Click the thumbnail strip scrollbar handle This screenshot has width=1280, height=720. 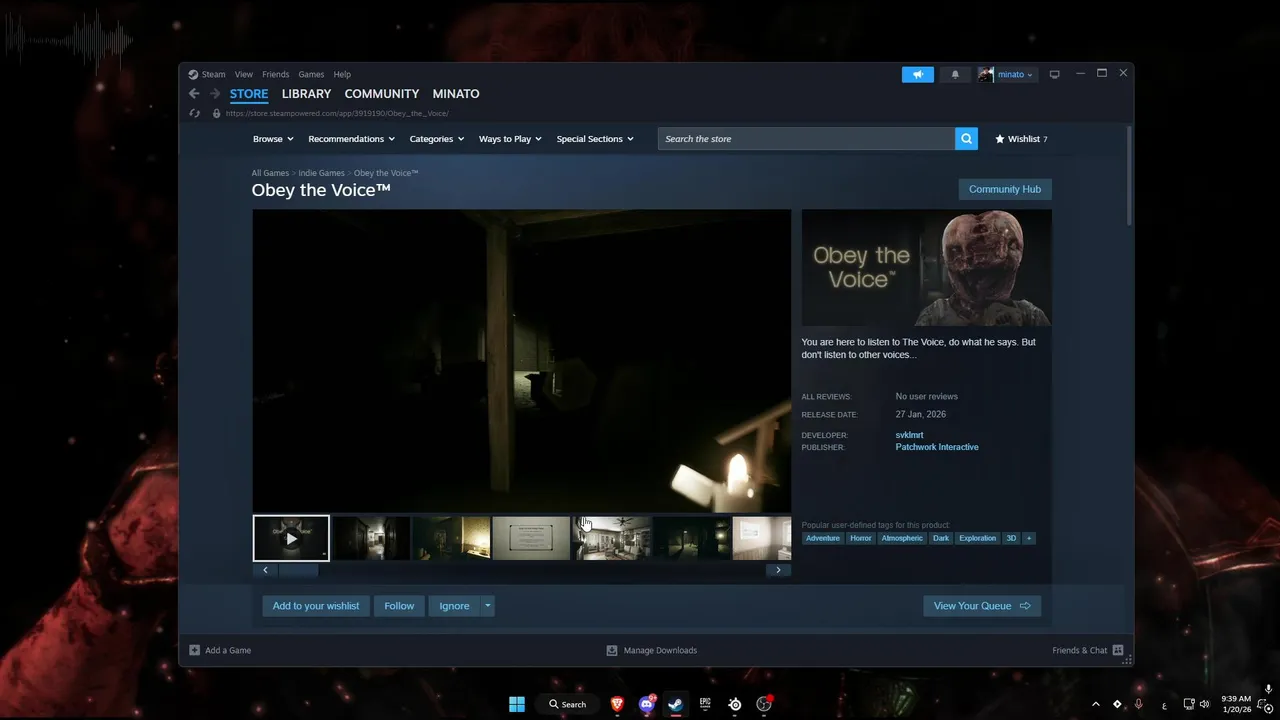(x=298, y=570)
